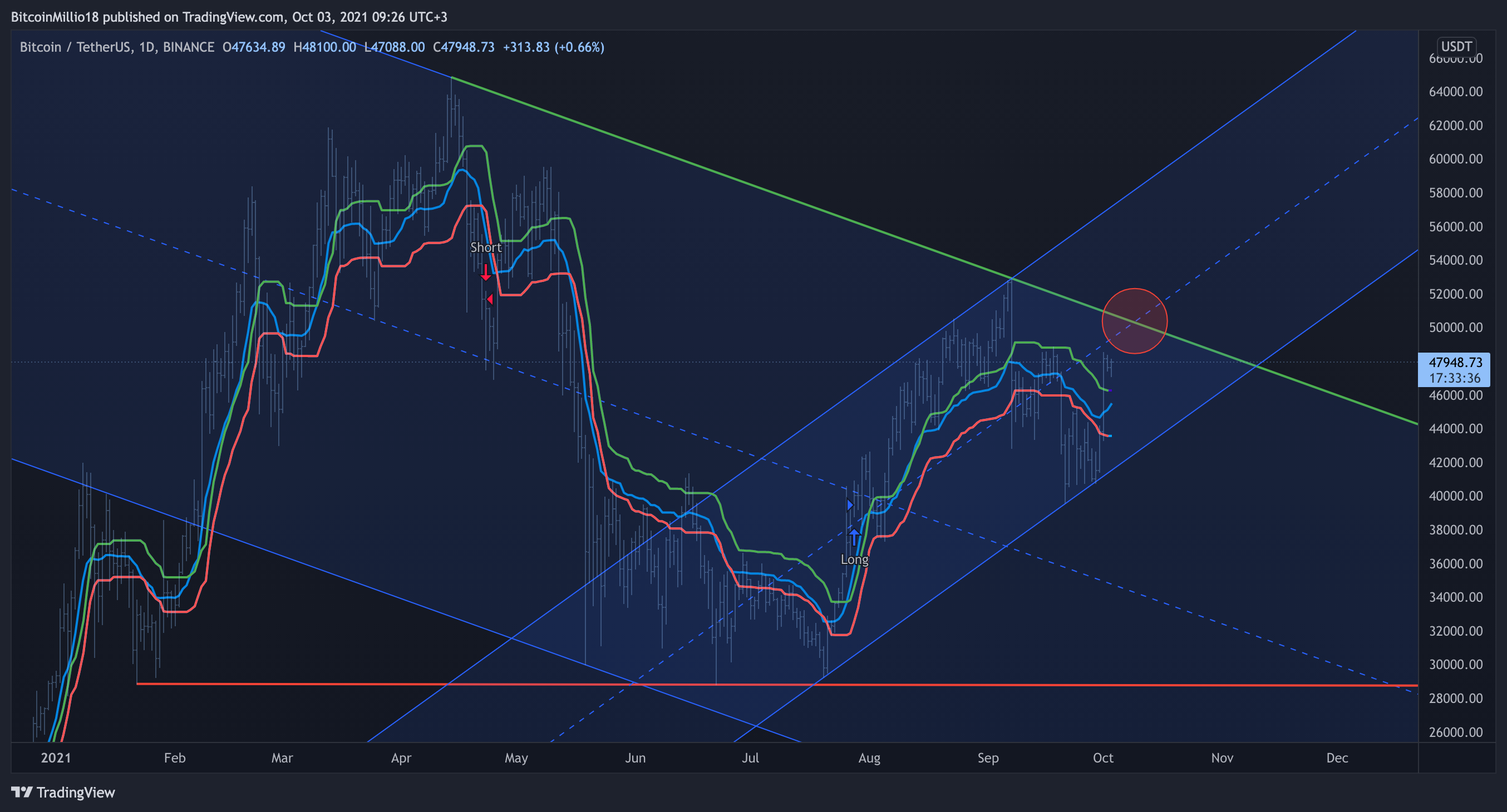1507x812 pixels.
Task: Click the 26000.00 price axis label
Action: [1455, 732]
